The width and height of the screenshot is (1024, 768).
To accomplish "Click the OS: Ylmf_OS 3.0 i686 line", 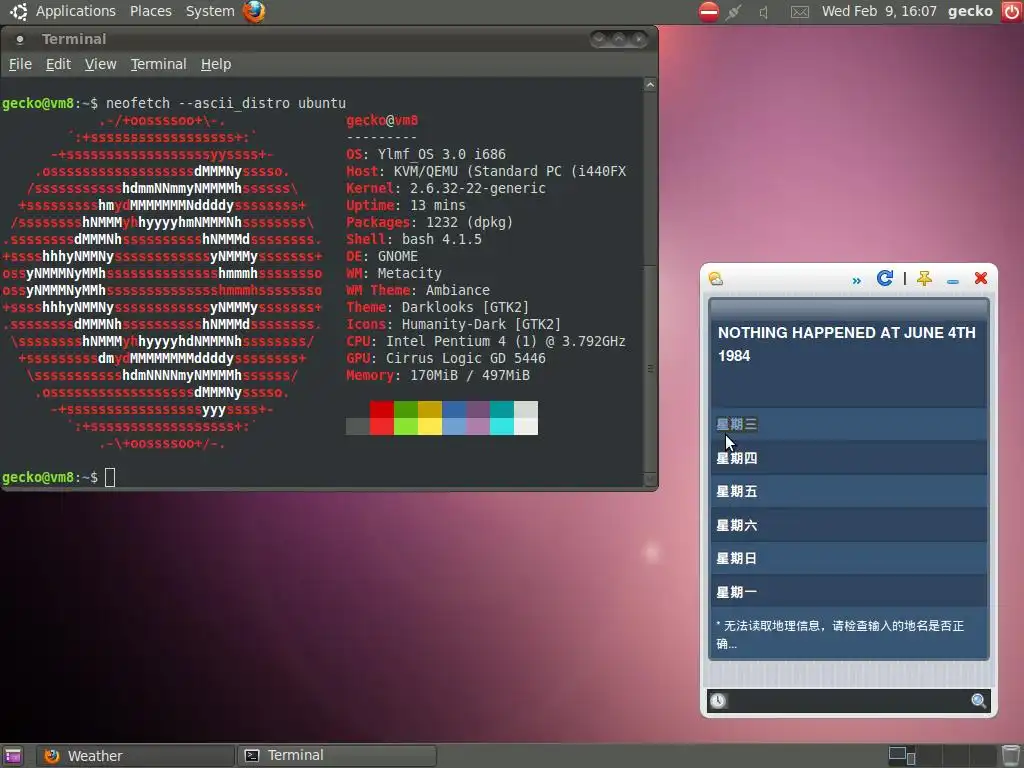I will 426,154.
